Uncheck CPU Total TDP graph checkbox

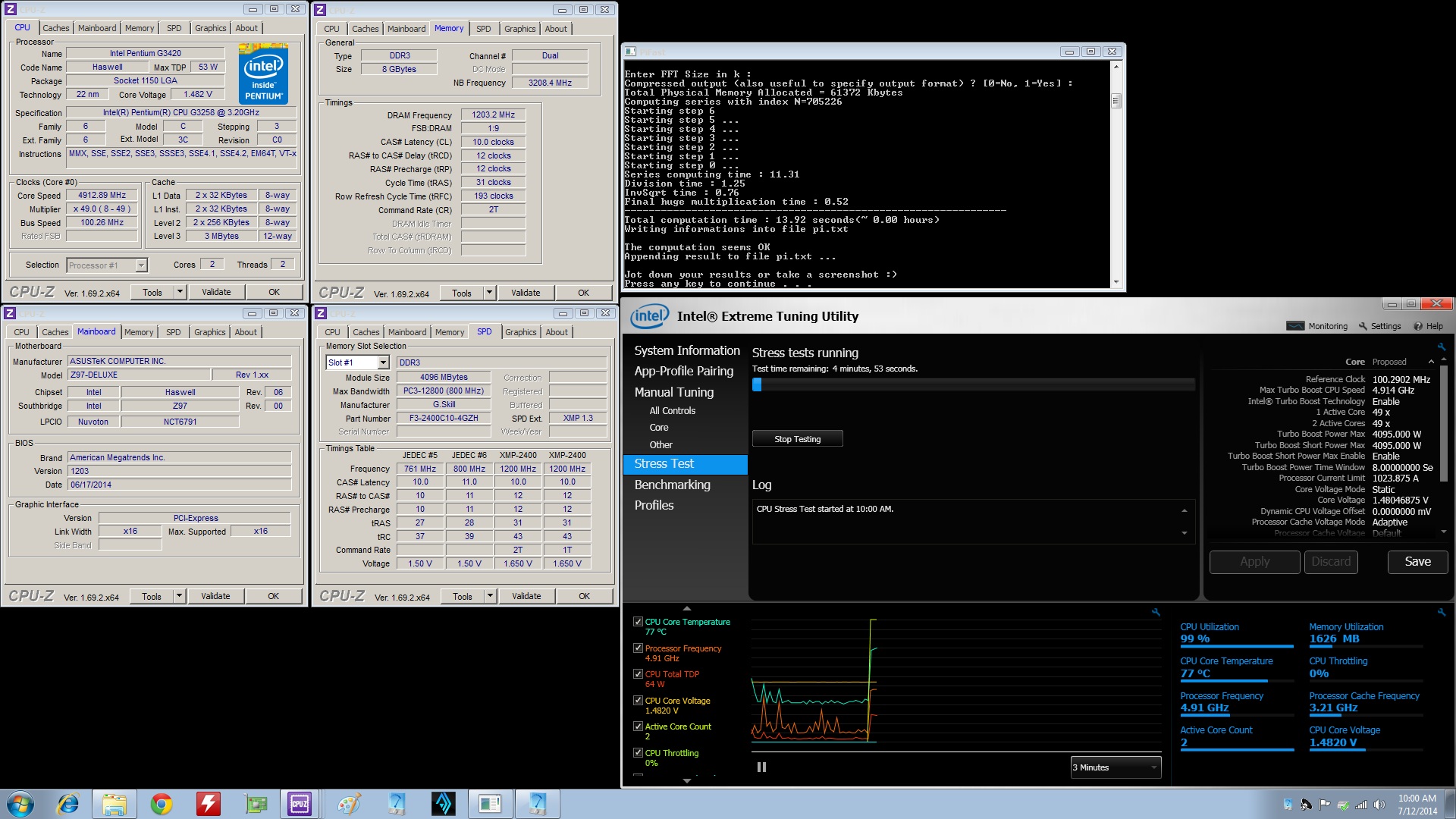pyautogui.click(x=638, y=674)
